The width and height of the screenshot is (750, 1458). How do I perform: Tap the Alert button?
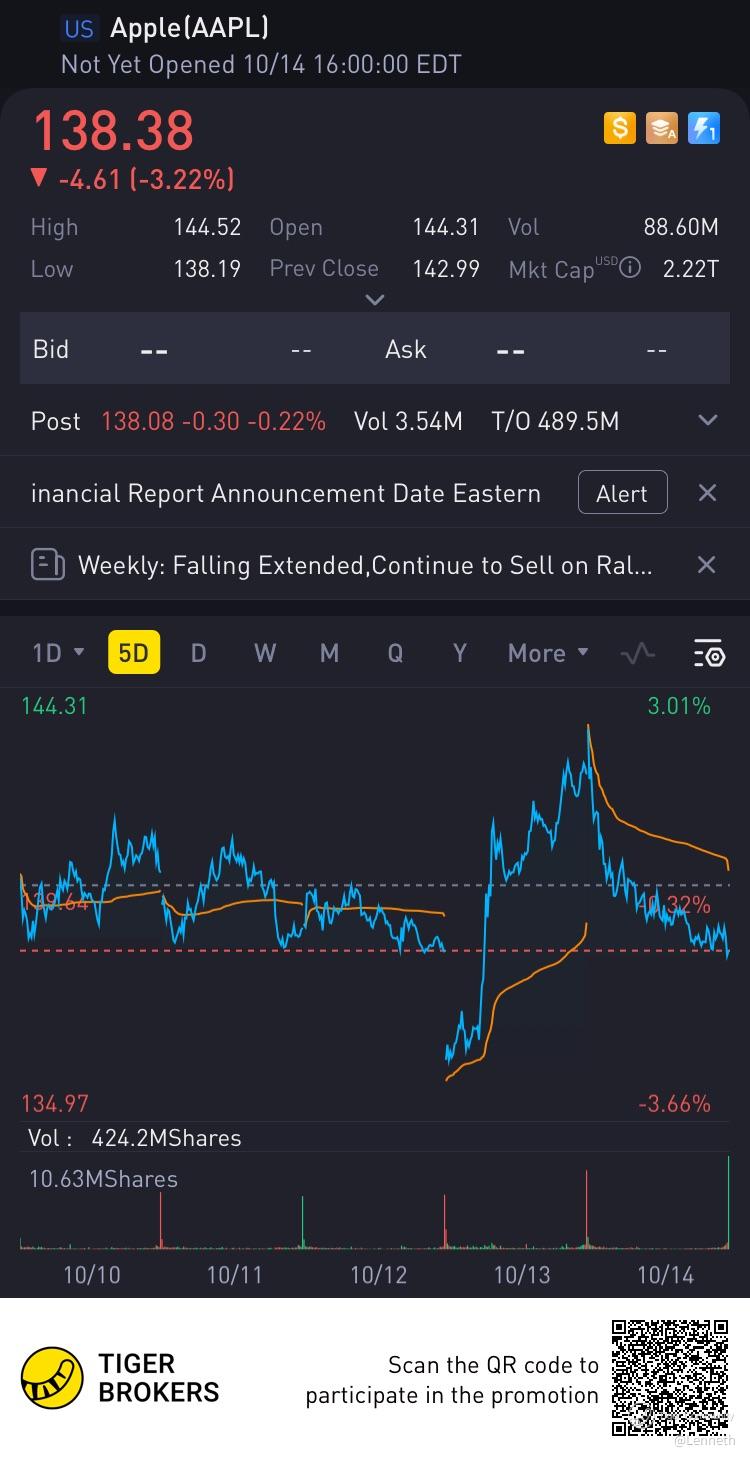point(622,493)
